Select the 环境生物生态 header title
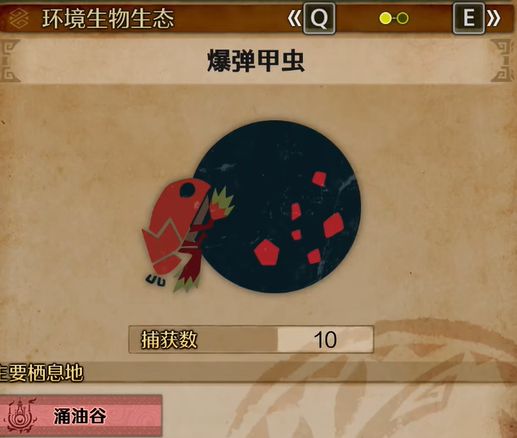517x438 pixels. (108, 19)
